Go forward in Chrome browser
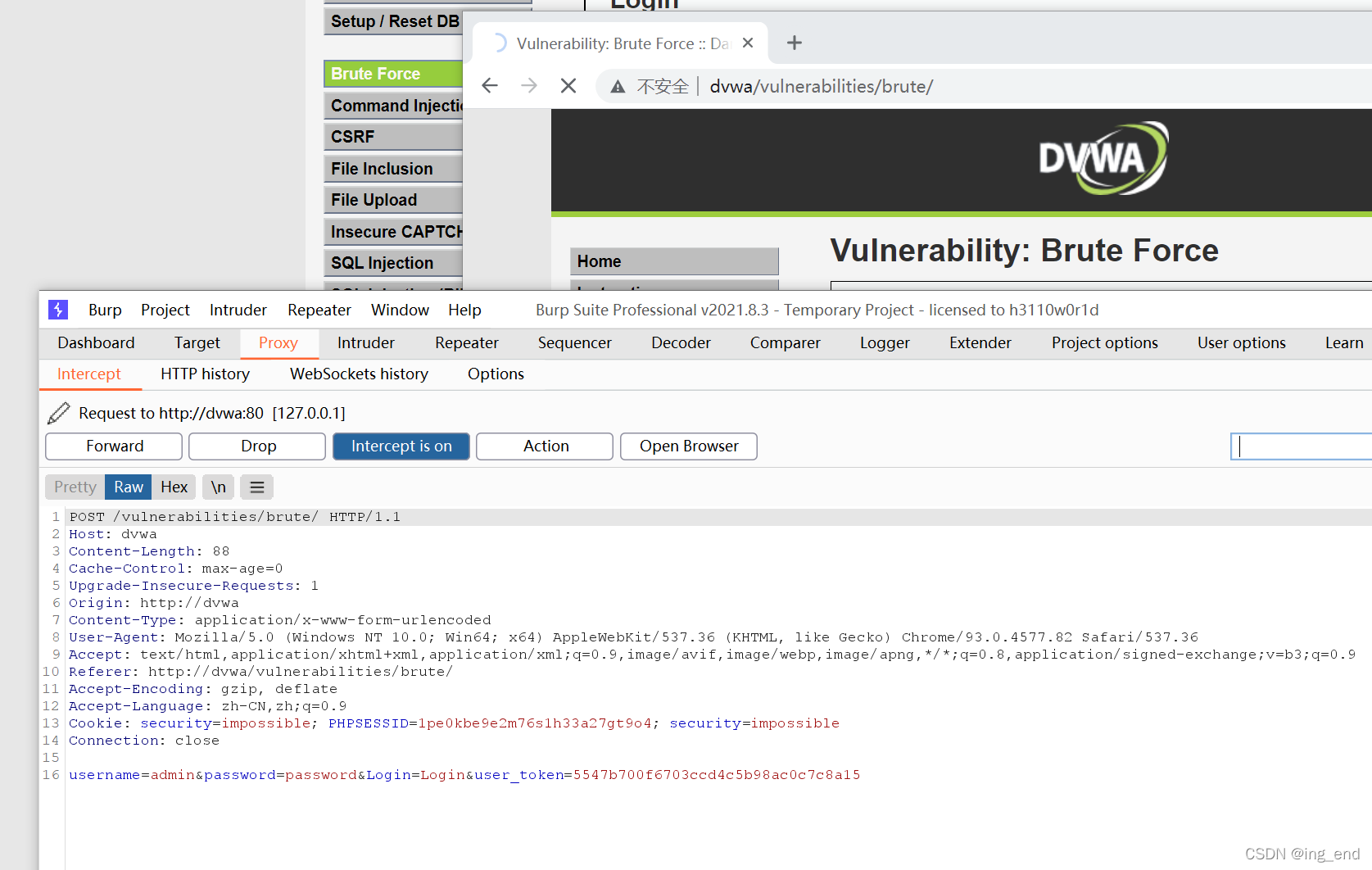This screenshot has width=1372, height=870. click(529, 86)
